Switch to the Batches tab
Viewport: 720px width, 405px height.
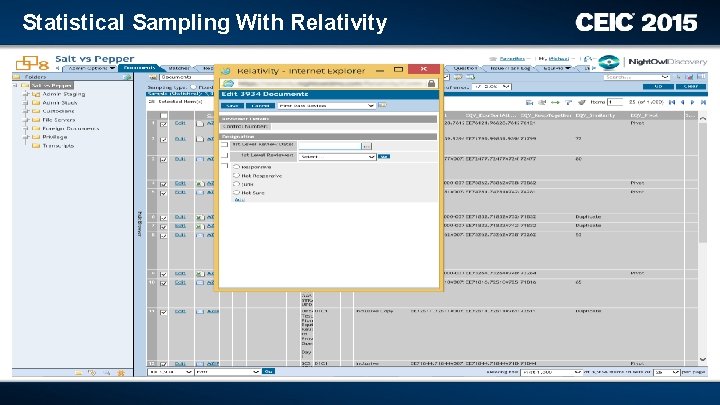pos(179,68)
